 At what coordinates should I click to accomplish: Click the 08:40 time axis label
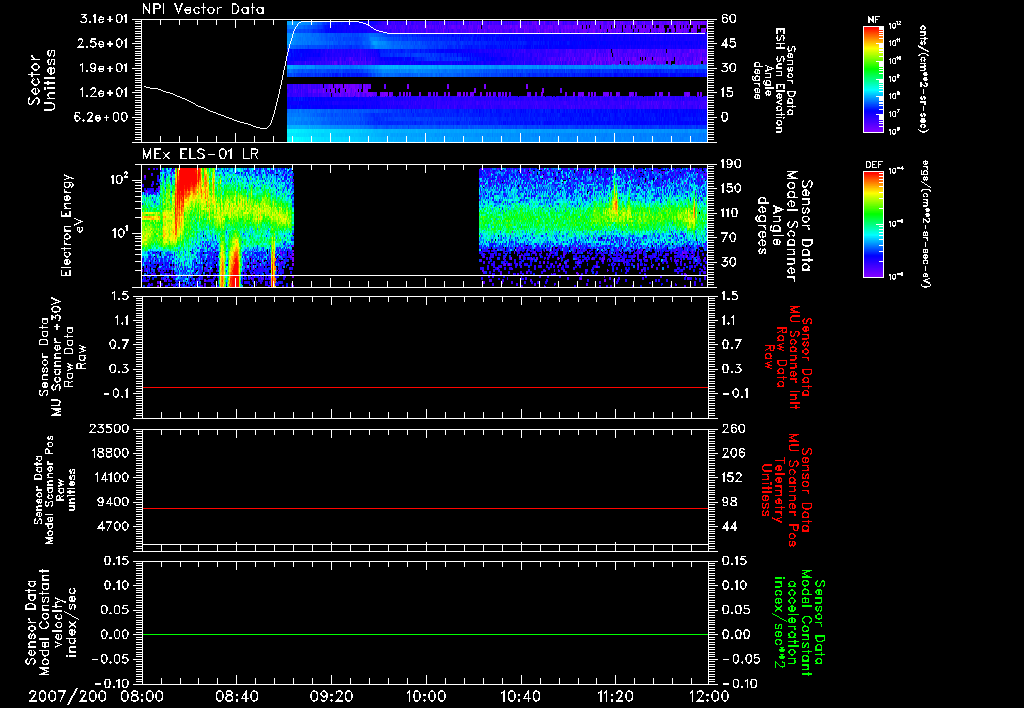click(x=237, y=696)
